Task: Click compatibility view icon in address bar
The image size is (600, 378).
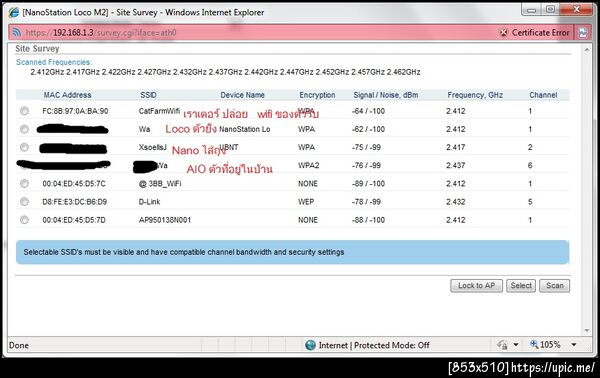Action: click(583, 33)
